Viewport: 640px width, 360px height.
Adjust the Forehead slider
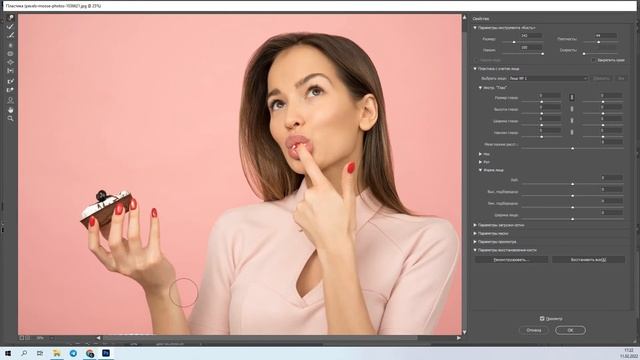(x=572, y=184)
